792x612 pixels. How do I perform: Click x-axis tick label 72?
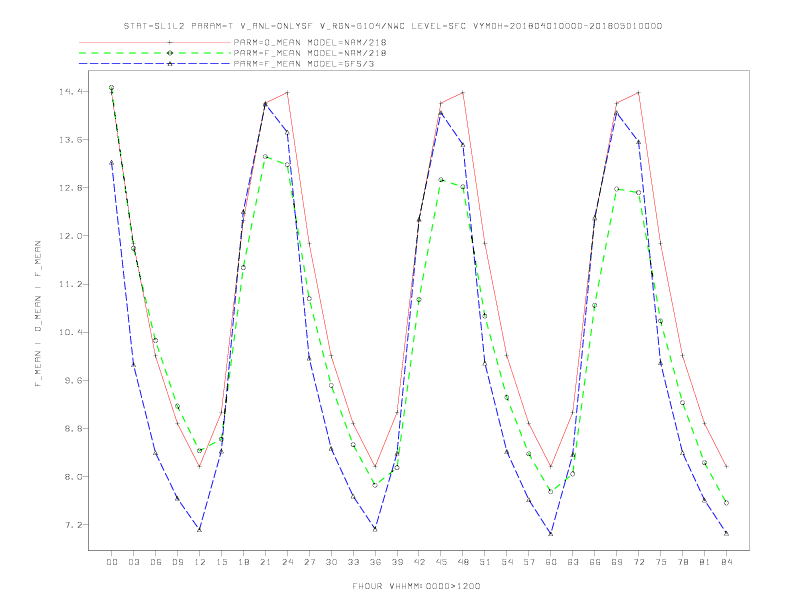click(x=639, y=562)
